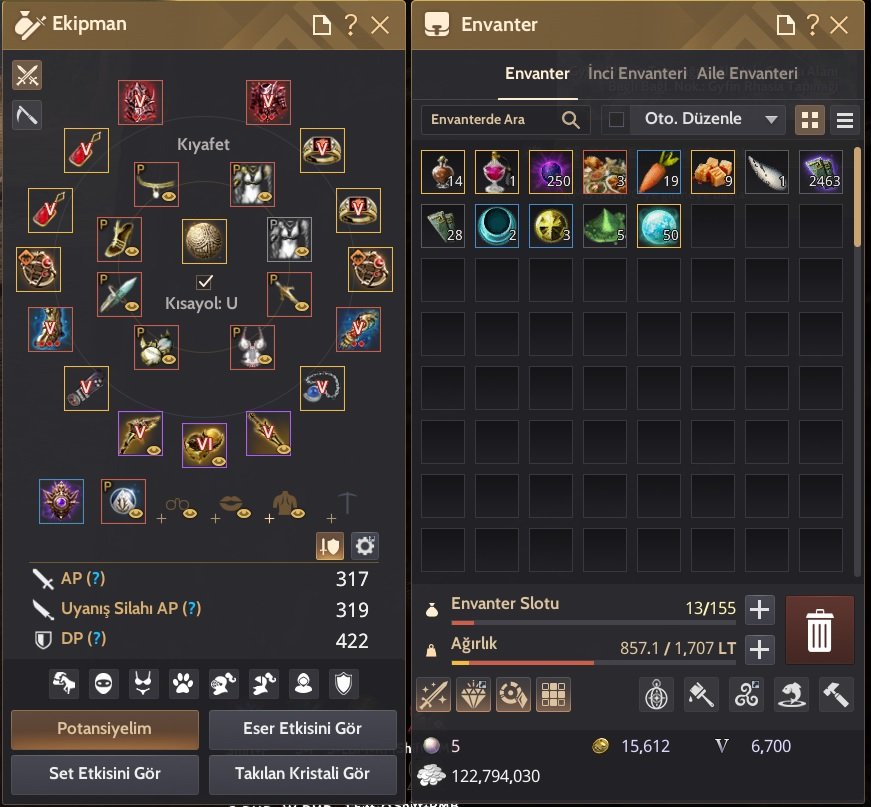Screen dimensions: 871x807
Task: Click the trash can delete icon
Action: tap(819, 630)
